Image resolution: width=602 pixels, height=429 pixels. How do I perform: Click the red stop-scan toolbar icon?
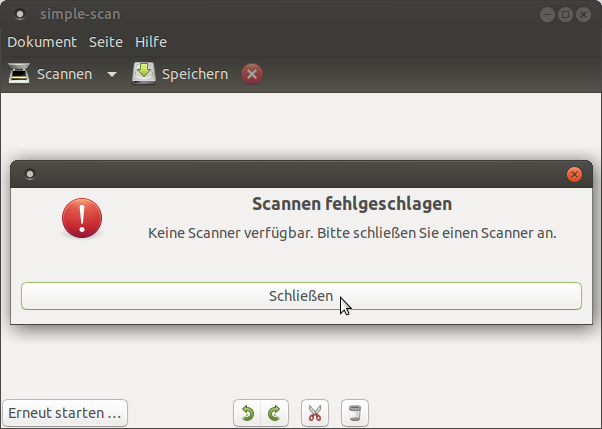coord(252,74)
